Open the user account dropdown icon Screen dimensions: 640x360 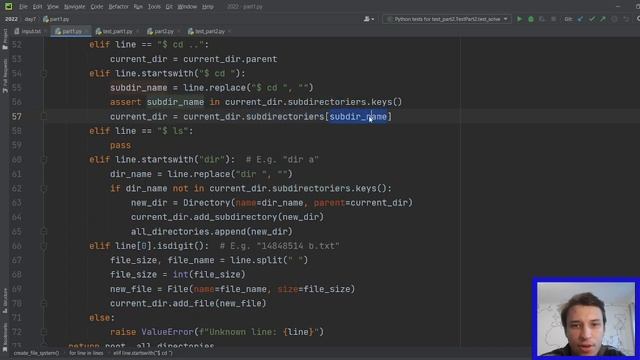tap(369, 19)
